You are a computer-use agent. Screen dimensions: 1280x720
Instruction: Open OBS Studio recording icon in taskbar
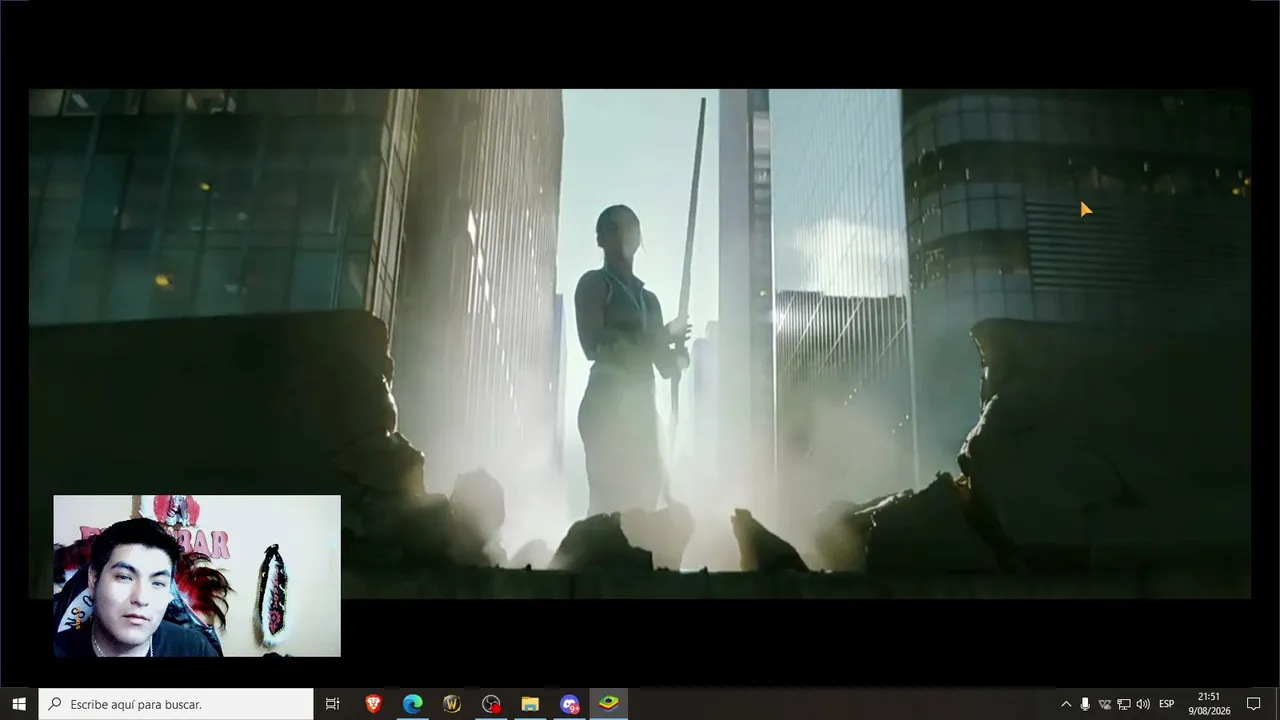(x=491, y=704)
